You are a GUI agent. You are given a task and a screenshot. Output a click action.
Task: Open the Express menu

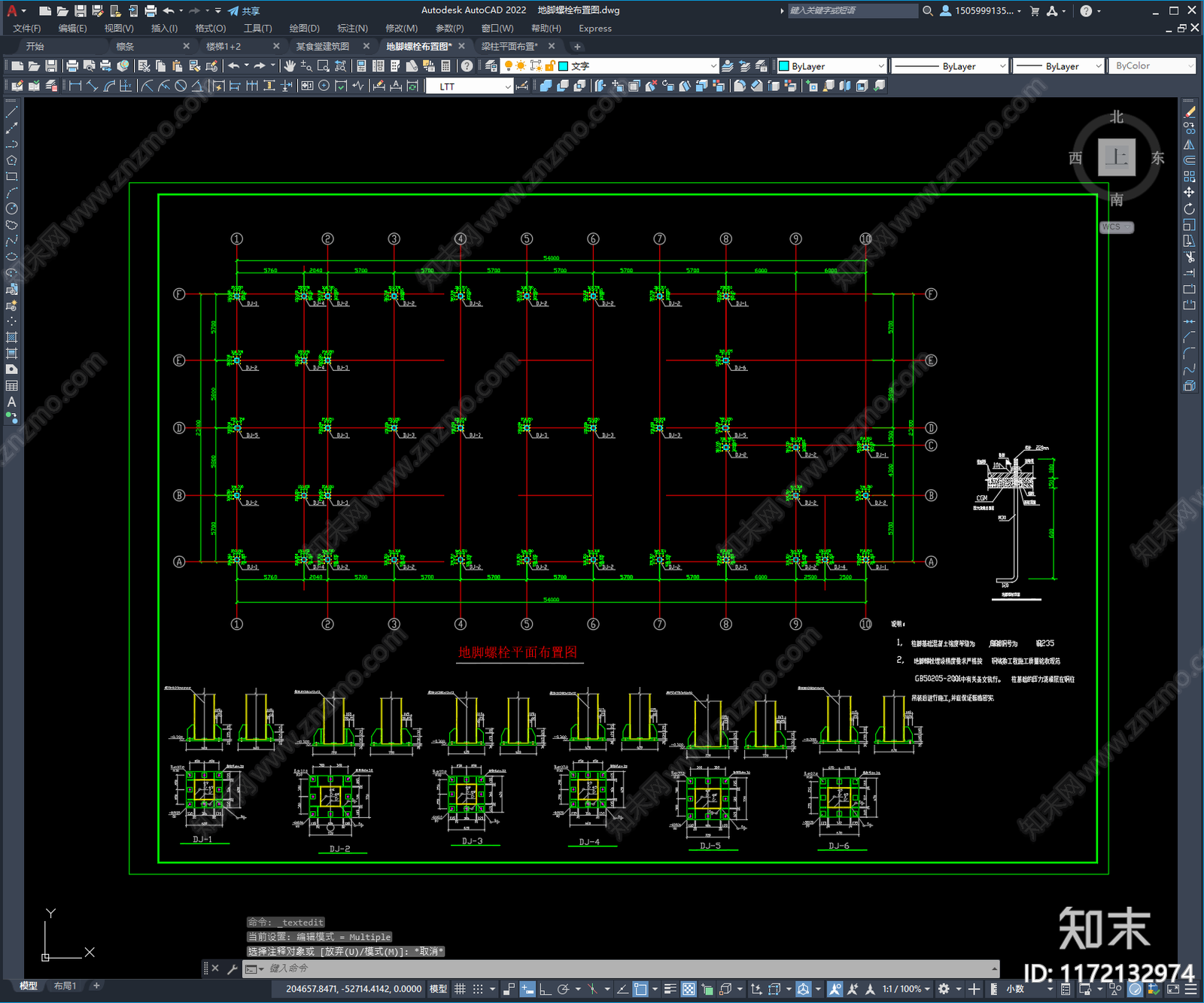pos(595,29)
